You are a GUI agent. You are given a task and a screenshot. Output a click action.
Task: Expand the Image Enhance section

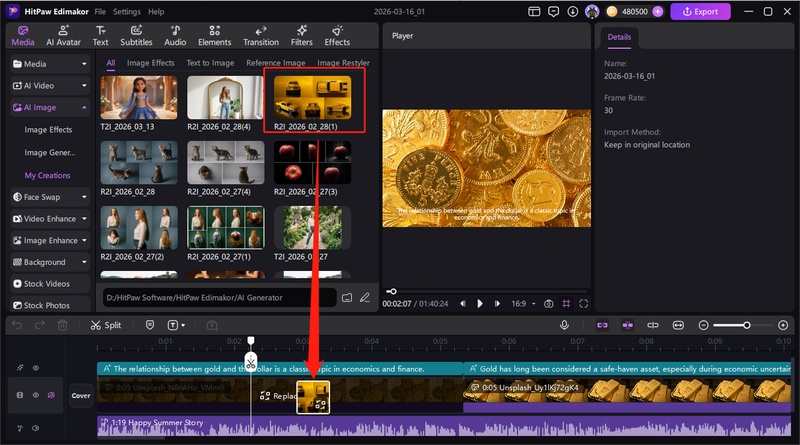pos(50,240)
